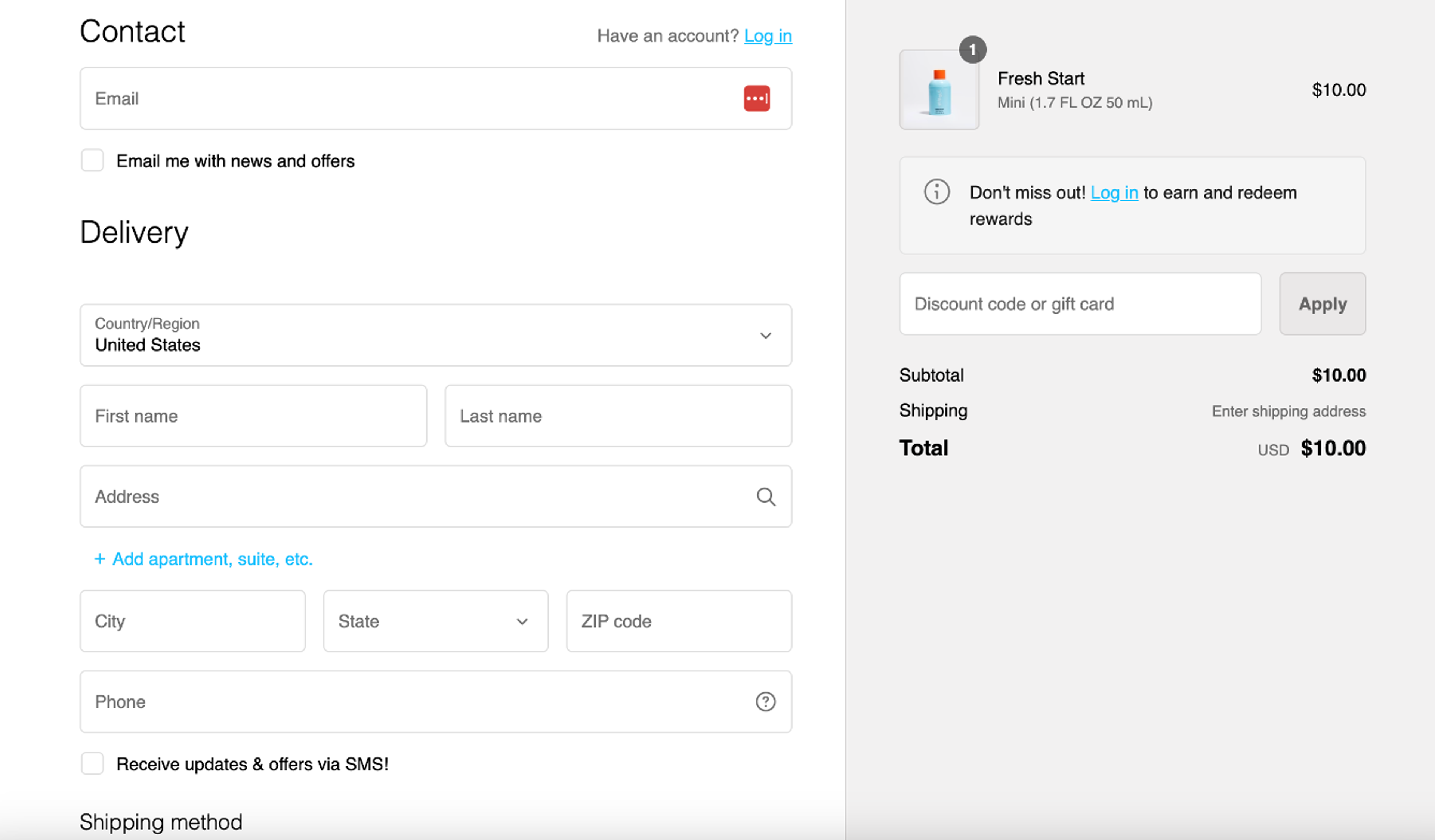
Task: Check Email me with news and offers
Action: point(92,161)
